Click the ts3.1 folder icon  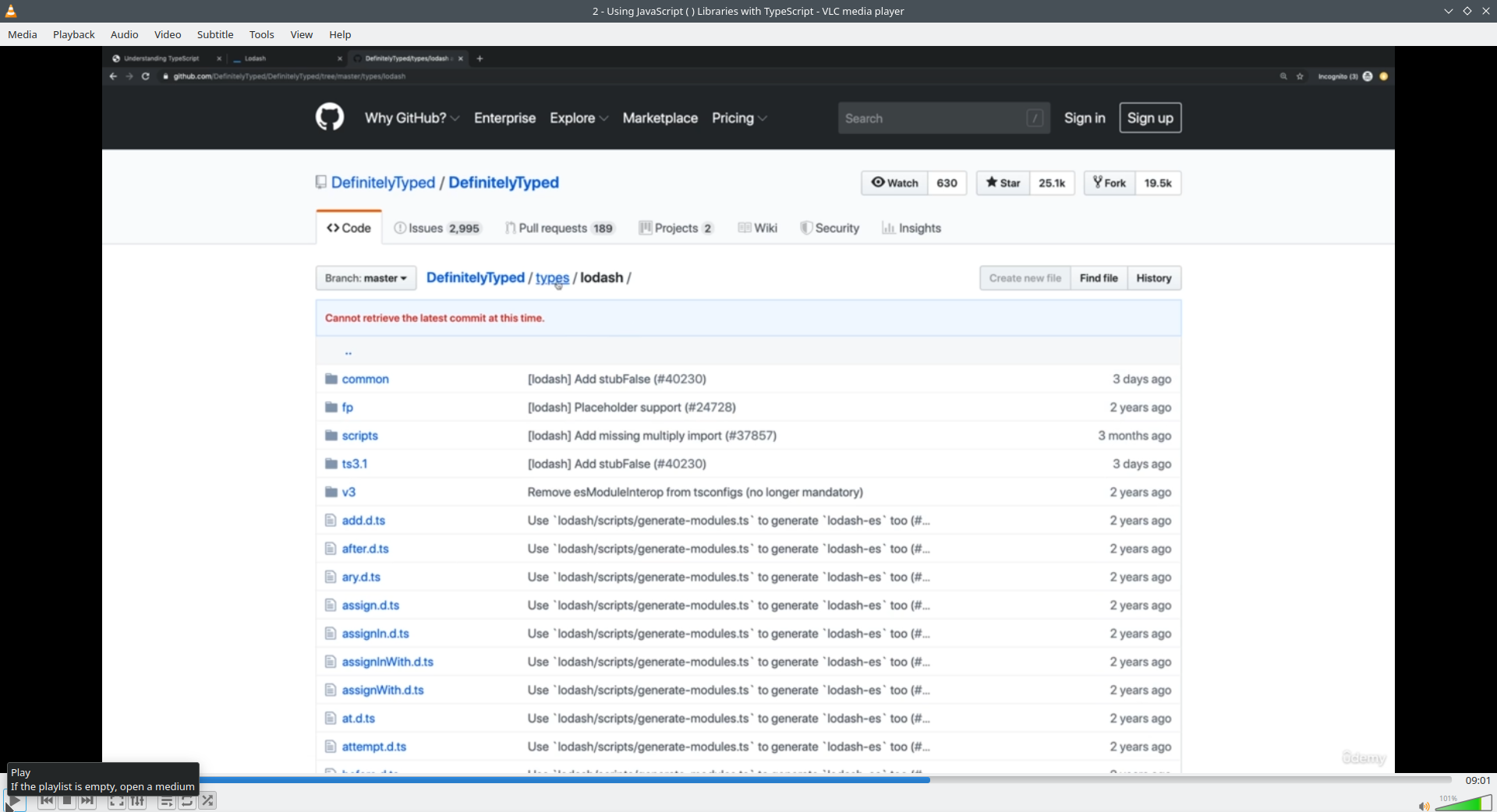coord(331,464)
